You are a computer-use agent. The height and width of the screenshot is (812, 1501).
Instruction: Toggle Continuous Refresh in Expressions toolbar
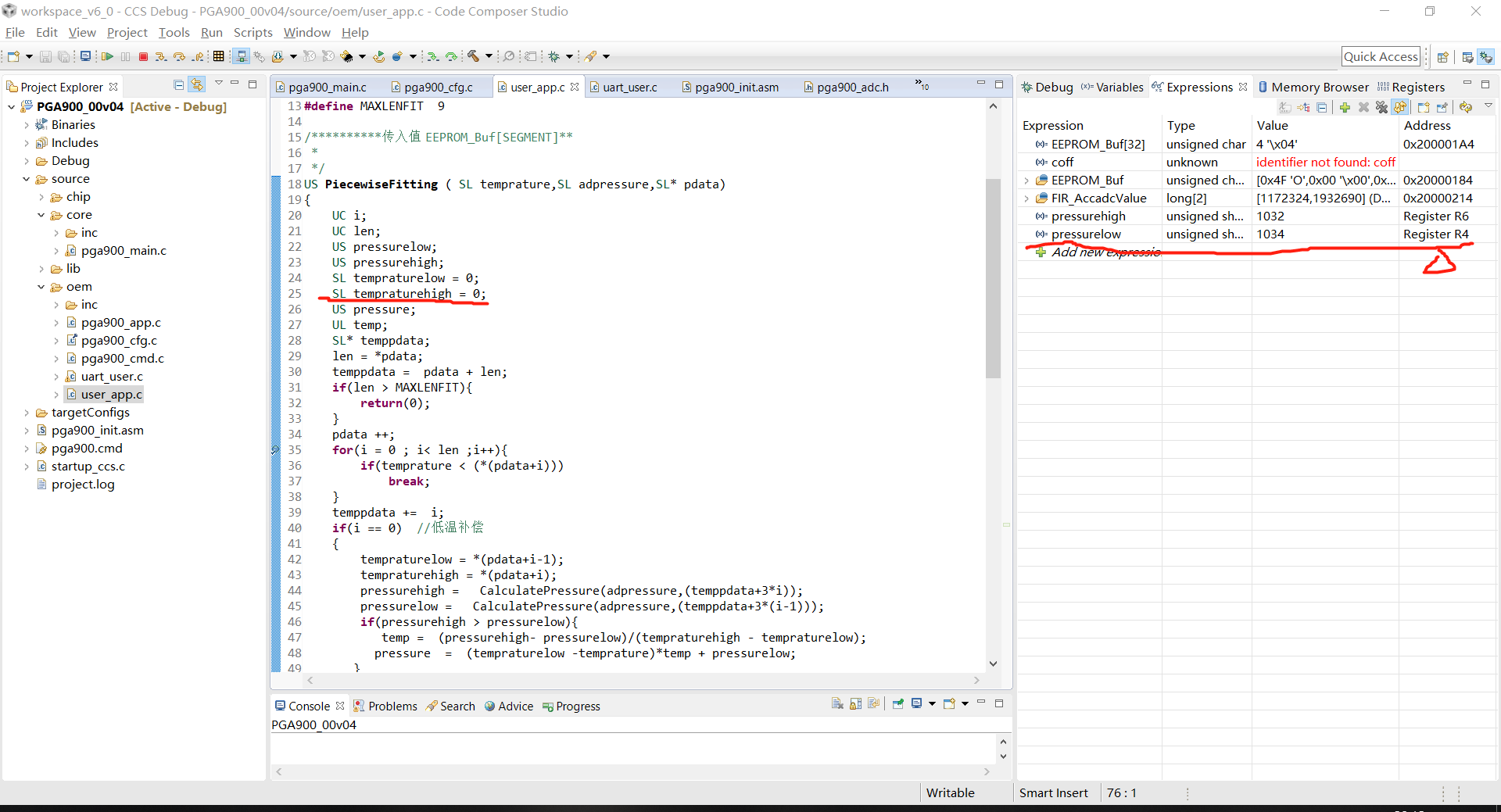point(1400,107)
